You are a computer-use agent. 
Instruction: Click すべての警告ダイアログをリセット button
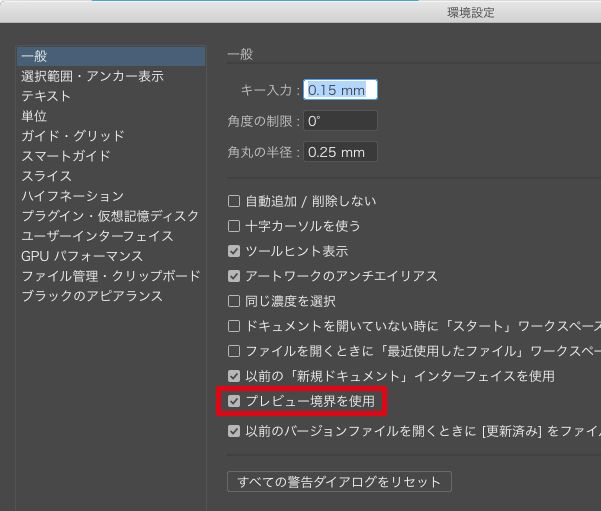point(339,481)
